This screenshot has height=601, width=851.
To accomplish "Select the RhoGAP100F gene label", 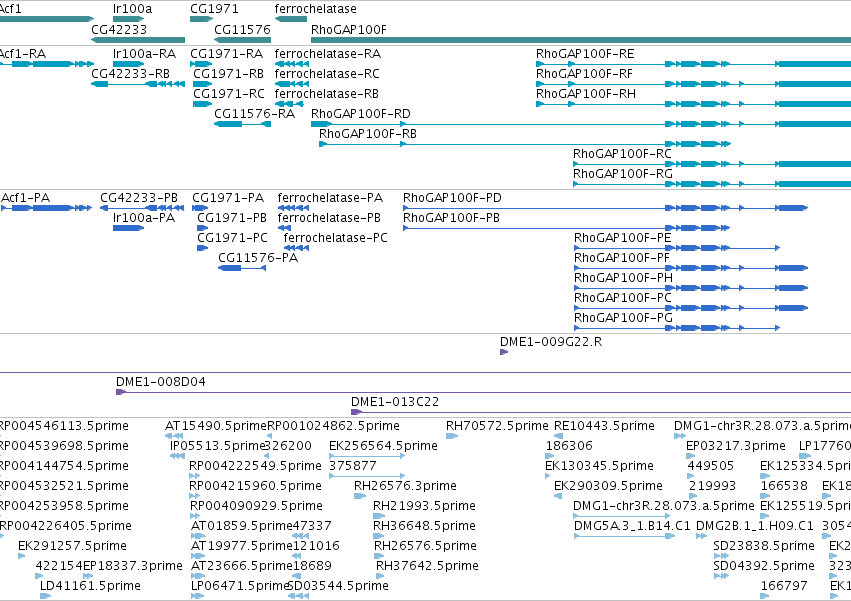I will tap(349, 29).
